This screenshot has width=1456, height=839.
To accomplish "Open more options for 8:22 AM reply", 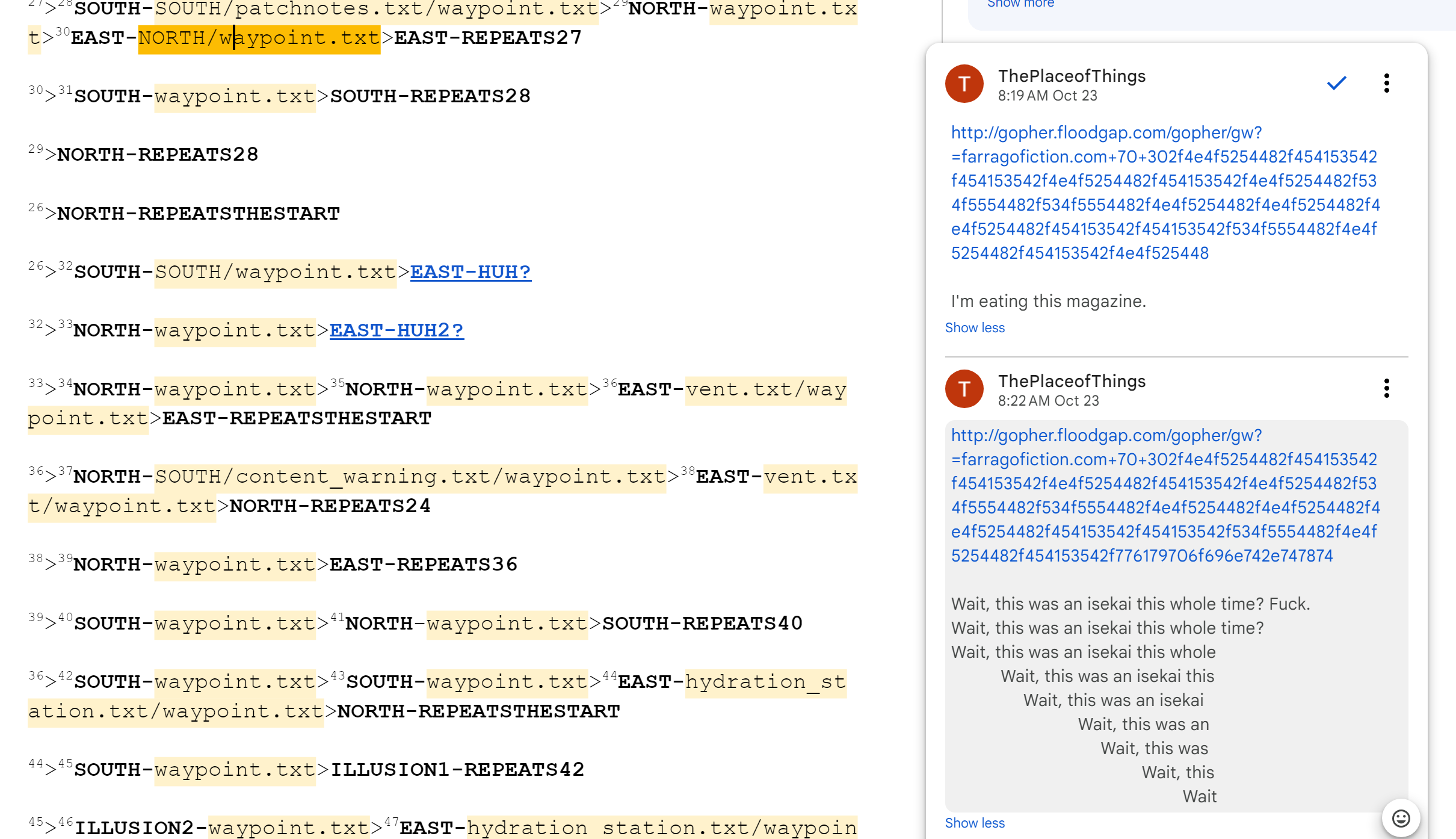I will [1386, 388].
